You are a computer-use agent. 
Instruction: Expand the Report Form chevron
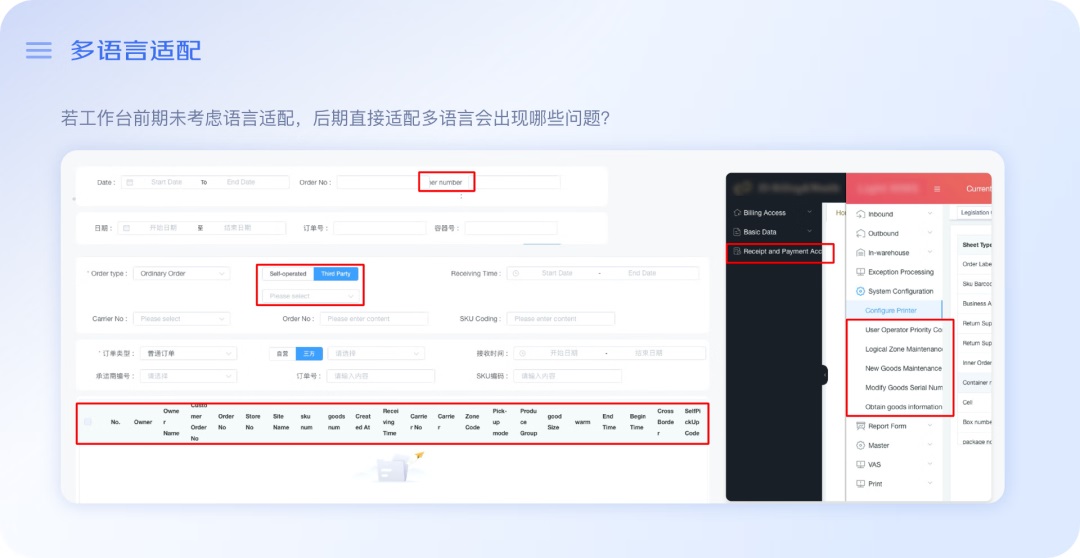(931, 426)
